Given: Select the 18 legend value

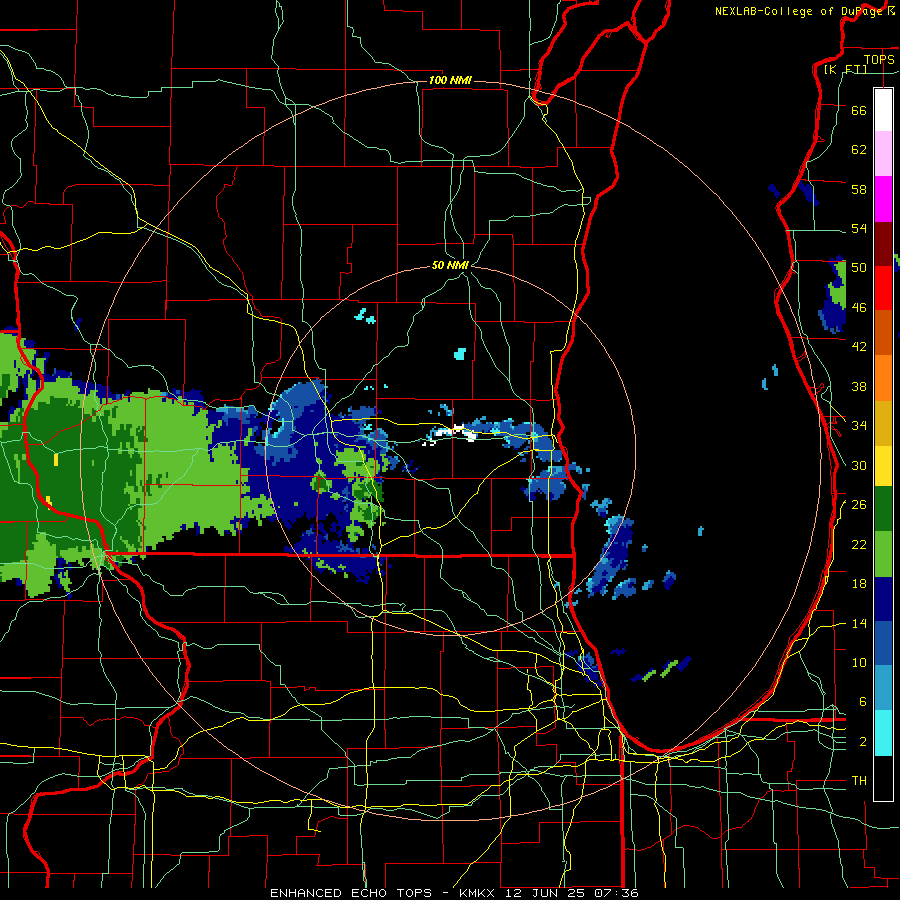Looking at the screenshot, I should tap(859, 584).
